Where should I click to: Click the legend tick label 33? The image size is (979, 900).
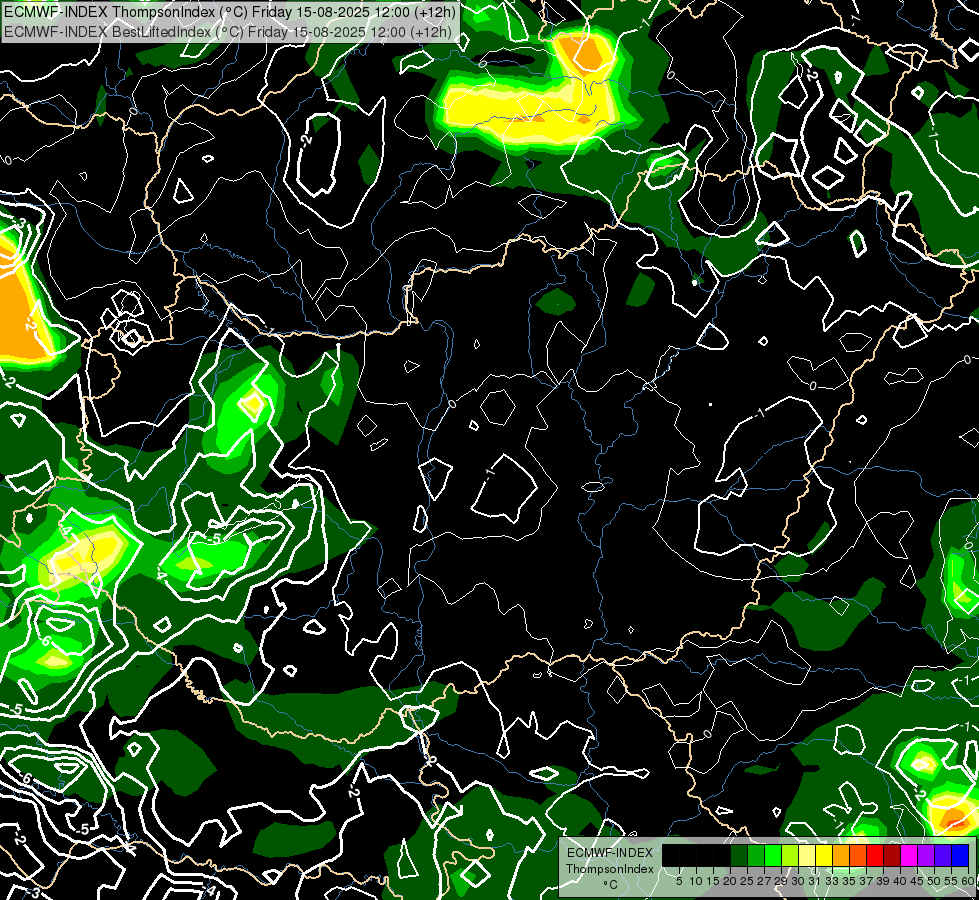(x=832, y=881)
